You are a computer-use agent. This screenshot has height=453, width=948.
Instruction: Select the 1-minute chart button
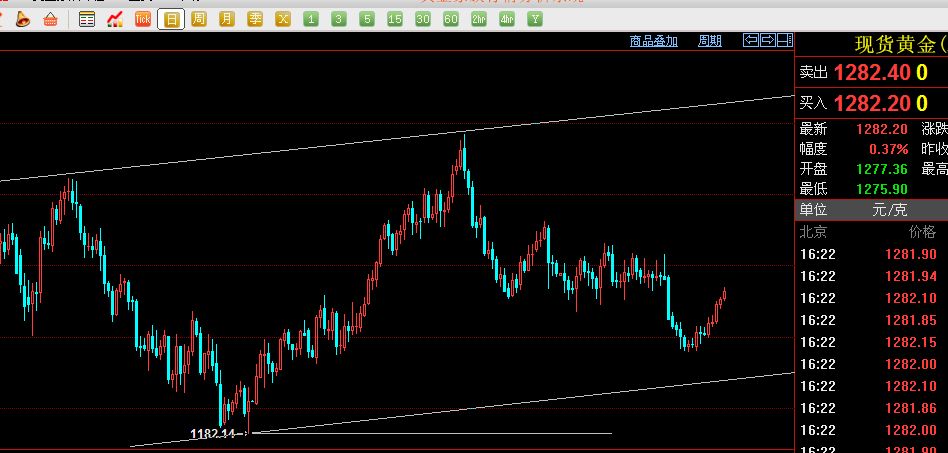tap(311, 19)
